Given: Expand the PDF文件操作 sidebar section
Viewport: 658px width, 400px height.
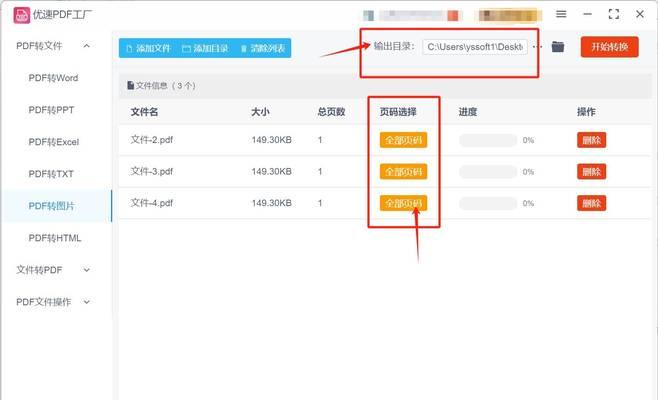Looking at the screenshot, I should [86, 302].
